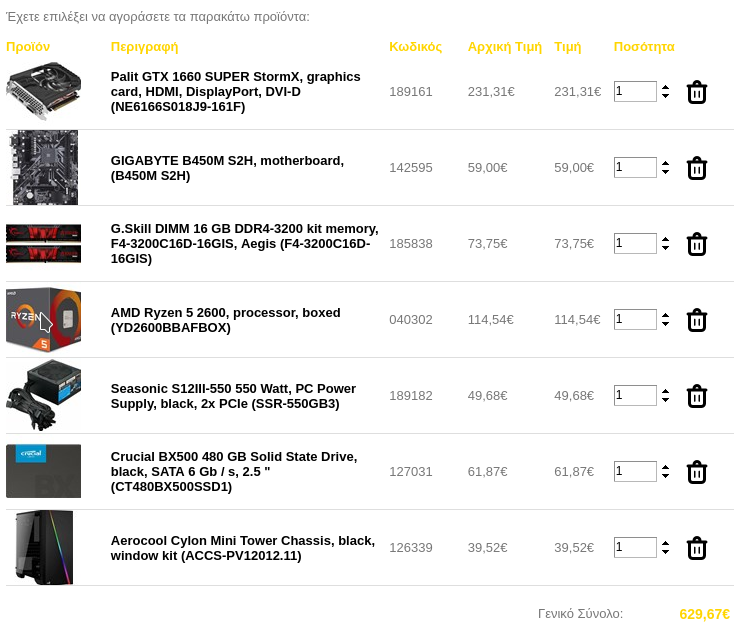Click trash icon for G.Skill DDR4-3200 memory

696,244
